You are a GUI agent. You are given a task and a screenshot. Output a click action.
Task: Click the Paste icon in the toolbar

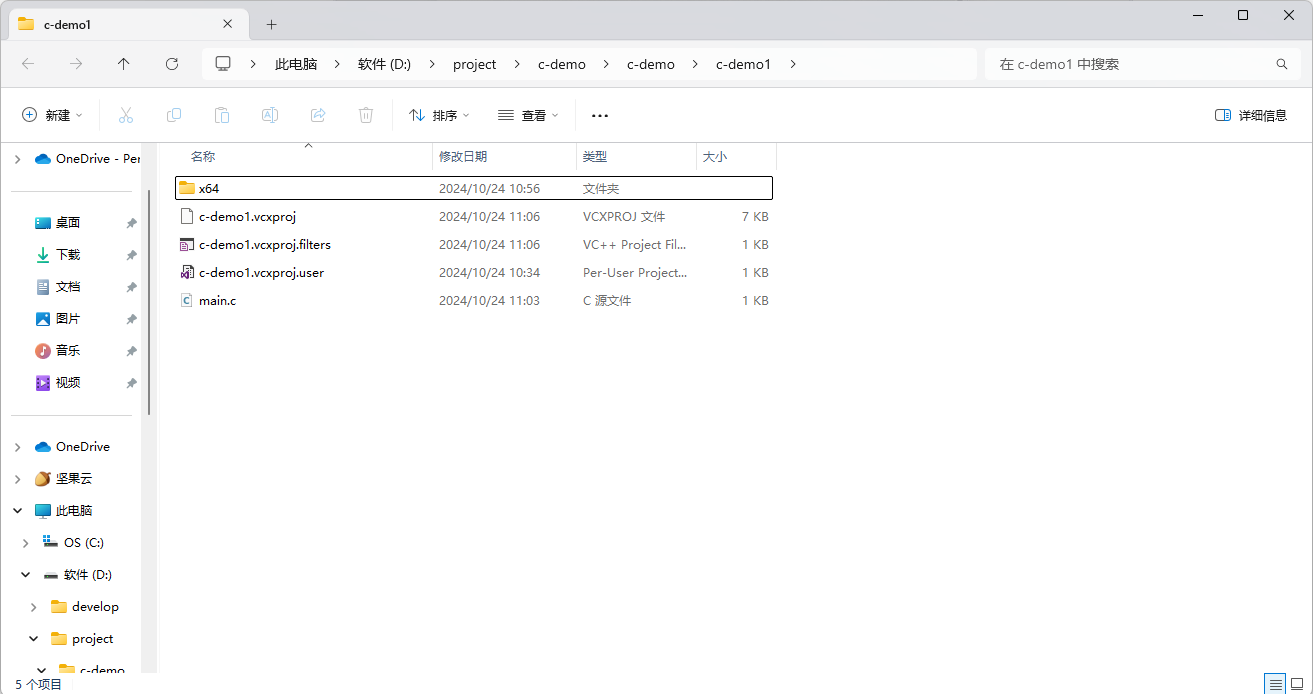pyautogui.click(x=221, y=115)
